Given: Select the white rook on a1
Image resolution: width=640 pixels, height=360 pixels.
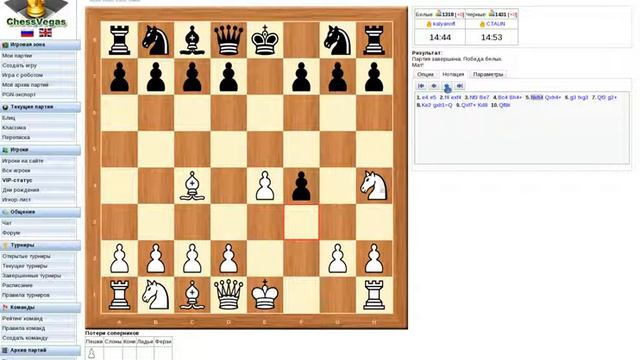Looking at the screenshot, I should [119, 295].
